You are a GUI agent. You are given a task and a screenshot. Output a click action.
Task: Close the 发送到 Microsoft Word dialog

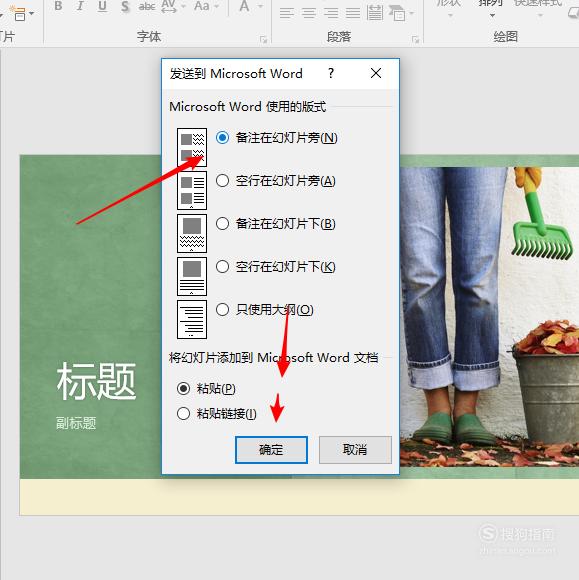pos(376,73)
